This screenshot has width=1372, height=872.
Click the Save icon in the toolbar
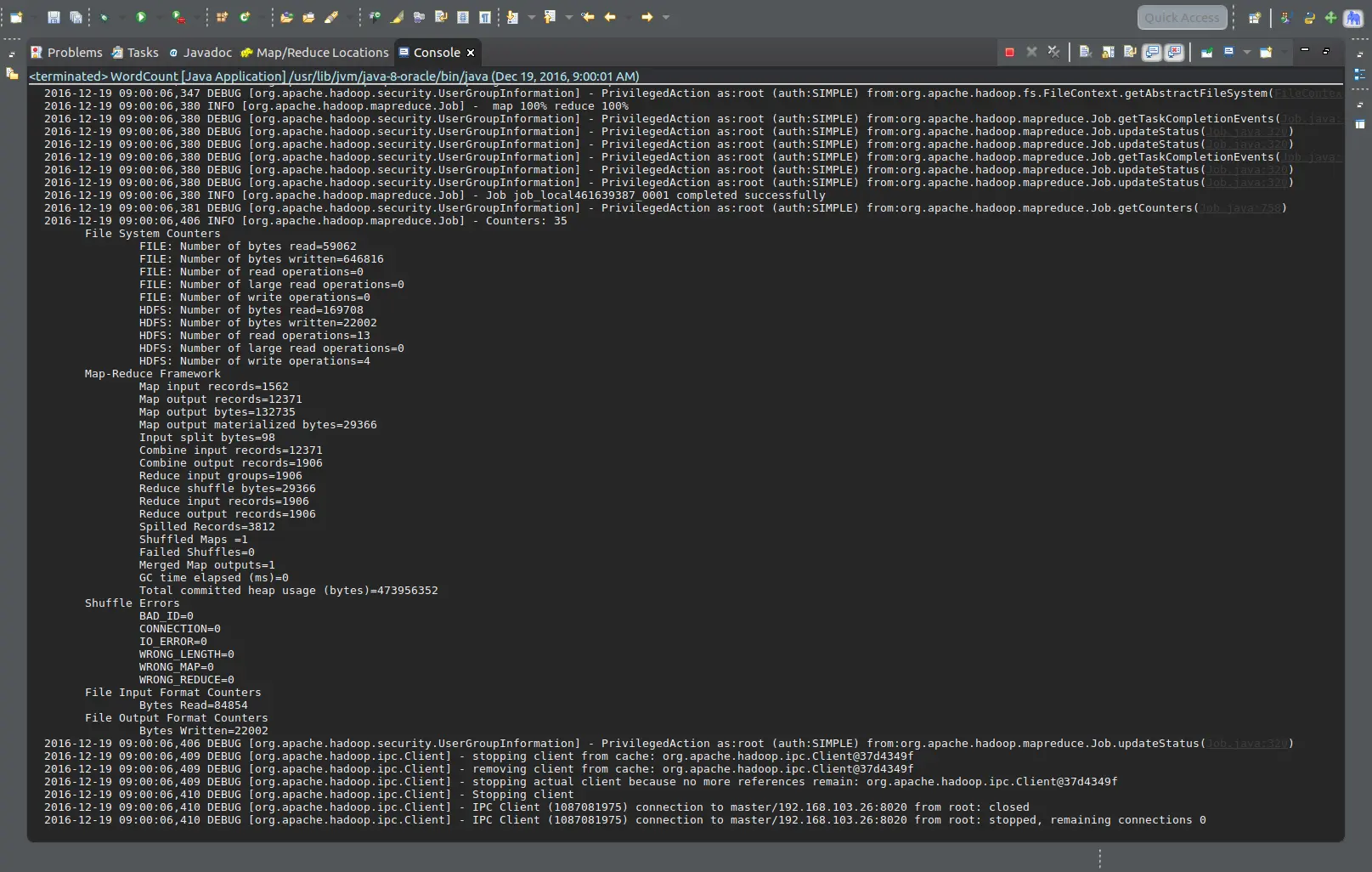click(x=54, y=17)
